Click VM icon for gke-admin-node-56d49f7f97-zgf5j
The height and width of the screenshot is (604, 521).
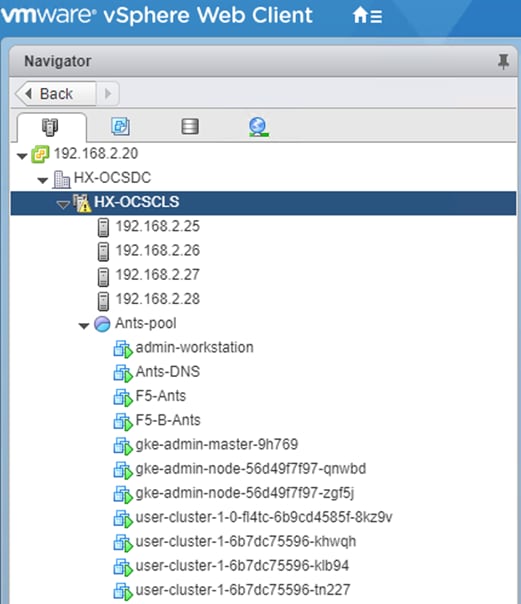click(x=123, y=495)
